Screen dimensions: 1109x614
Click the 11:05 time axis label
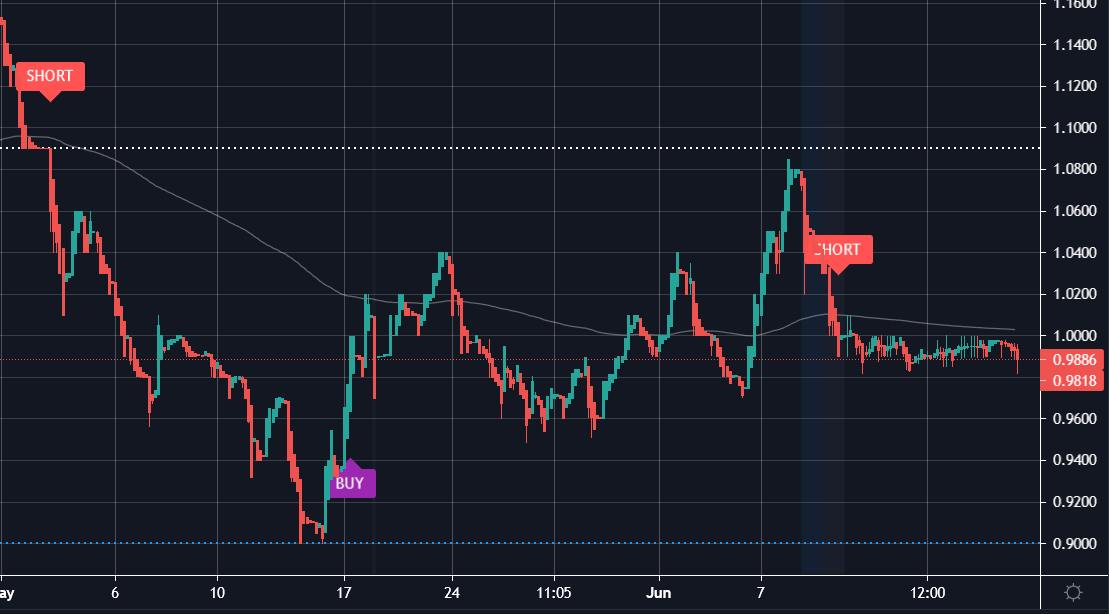coord(554,591)
